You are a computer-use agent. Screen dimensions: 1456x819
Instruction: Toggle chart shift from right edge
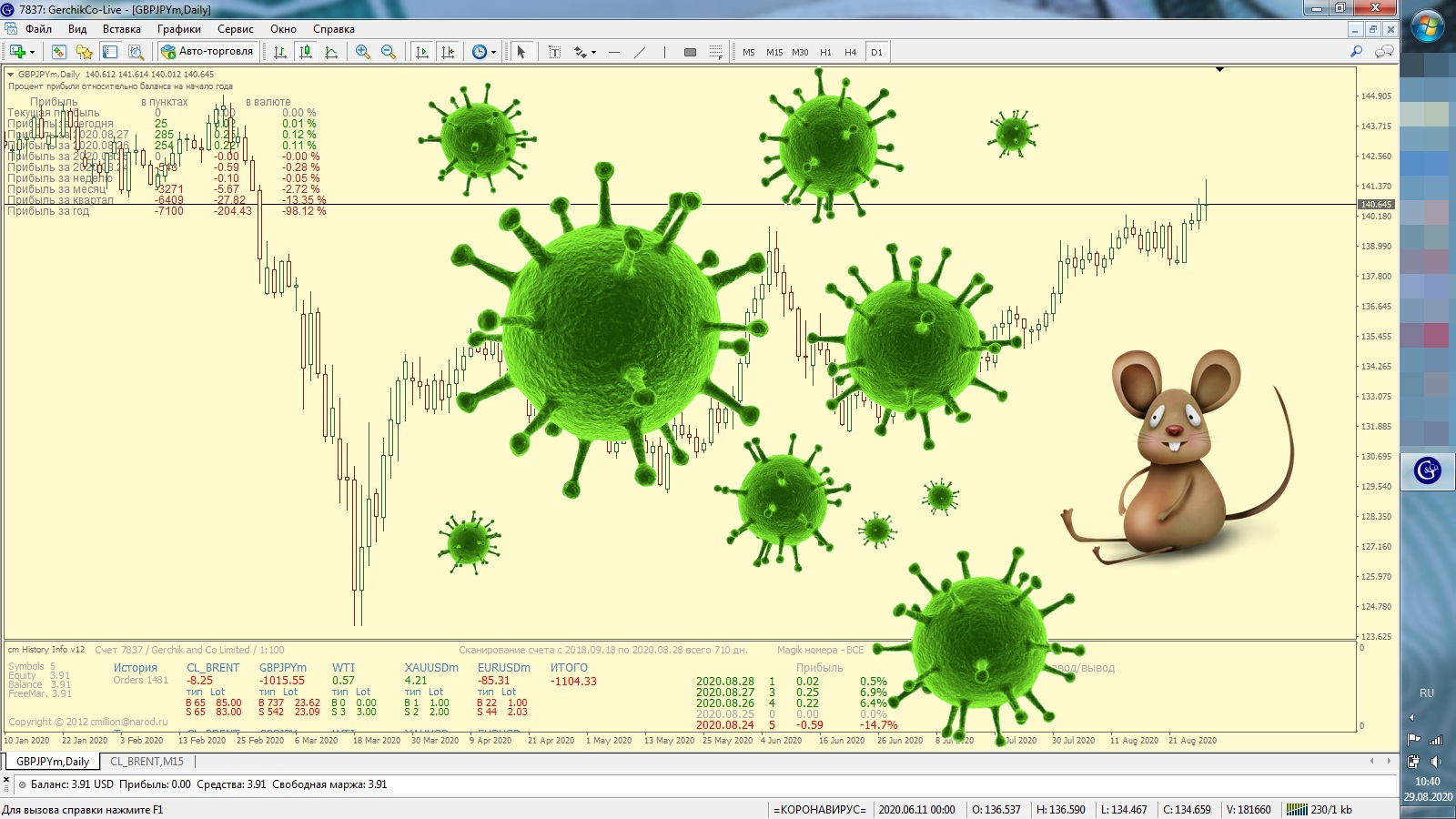[x=448, y=52]
